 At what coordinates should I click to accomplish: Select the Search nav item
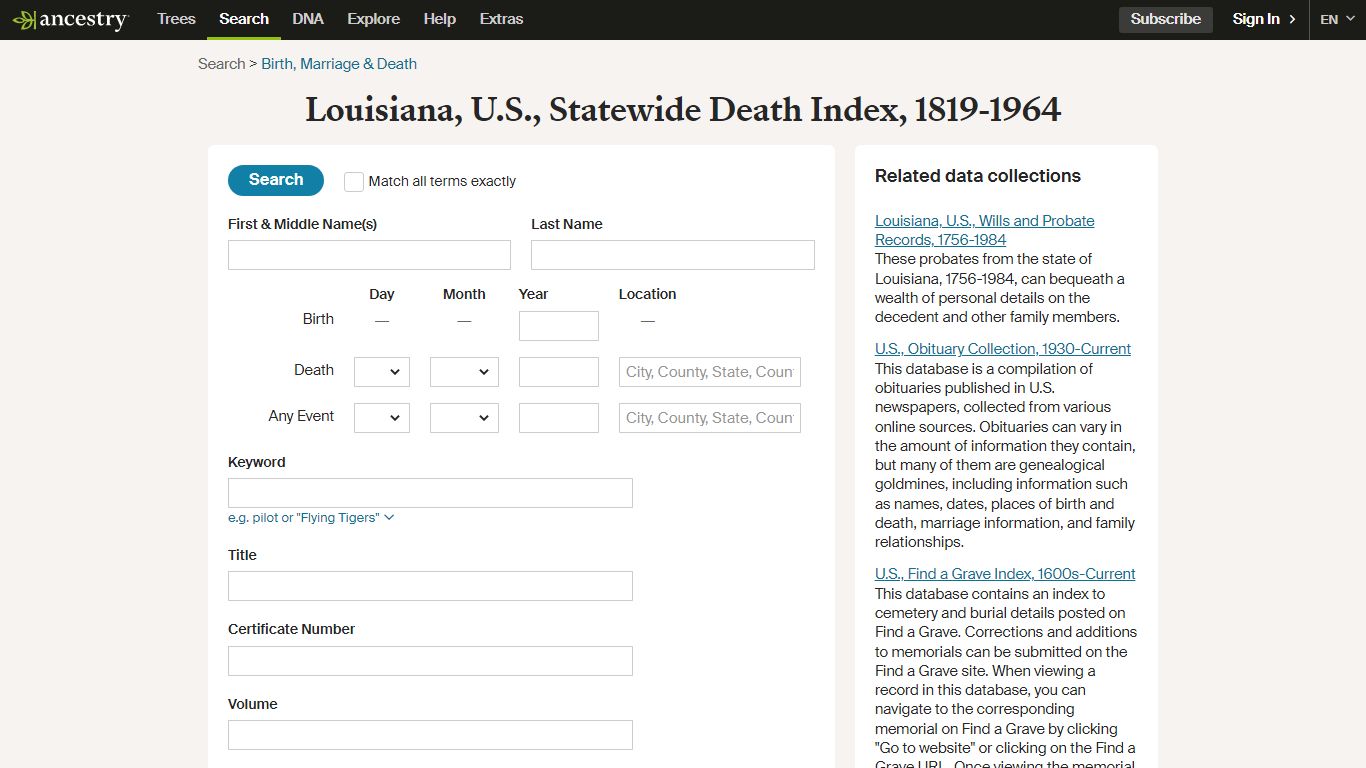coord(244,19)
